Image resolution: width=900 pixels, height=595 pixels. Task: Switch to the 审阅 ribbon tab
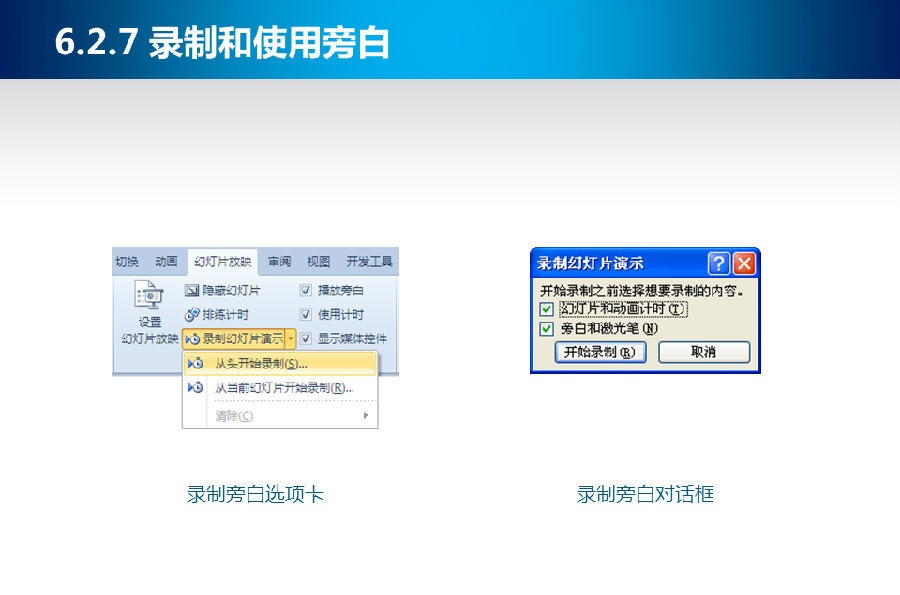280,262
